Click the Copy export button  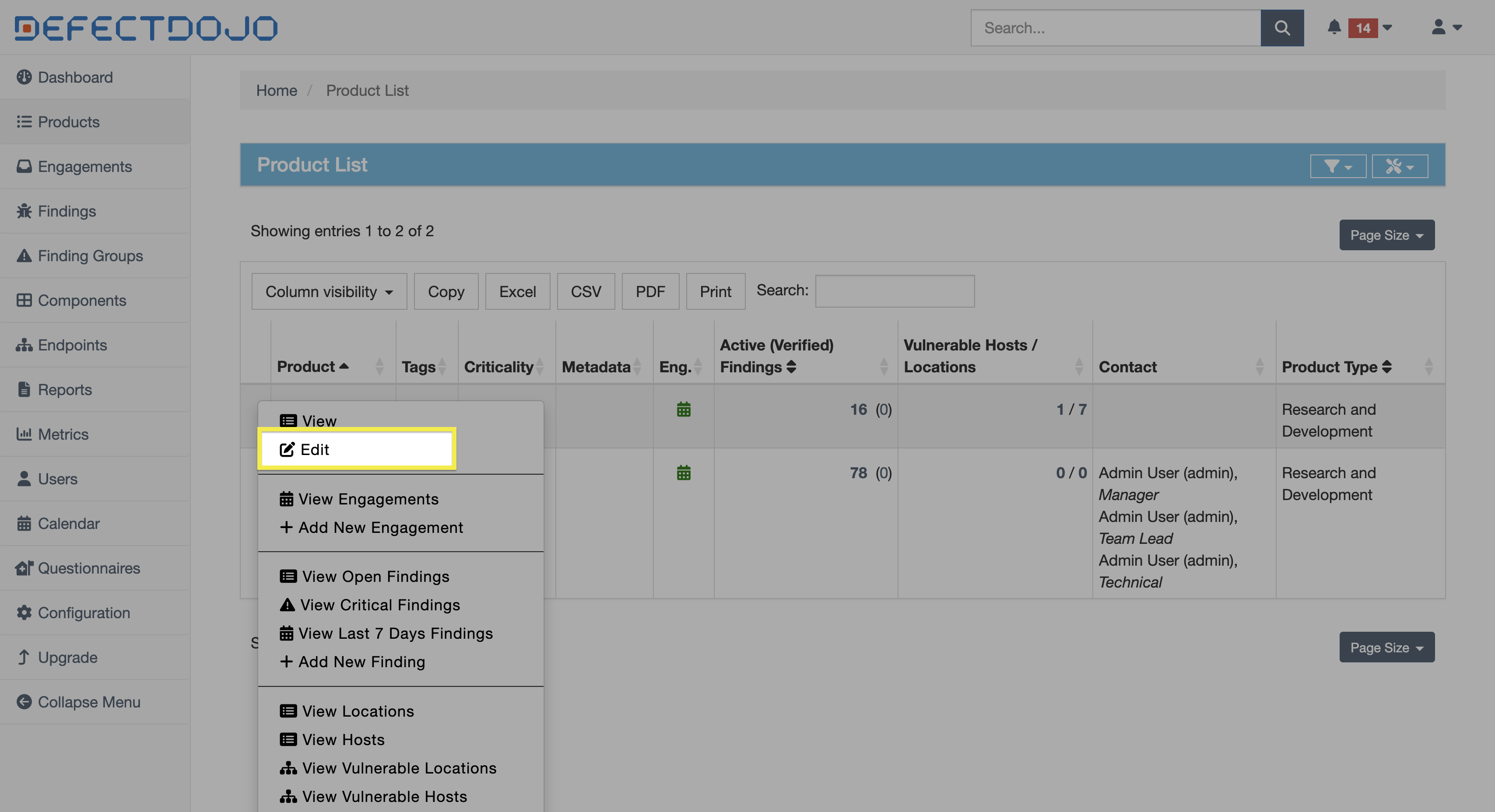pyautogui.click(x=446, y=291)
